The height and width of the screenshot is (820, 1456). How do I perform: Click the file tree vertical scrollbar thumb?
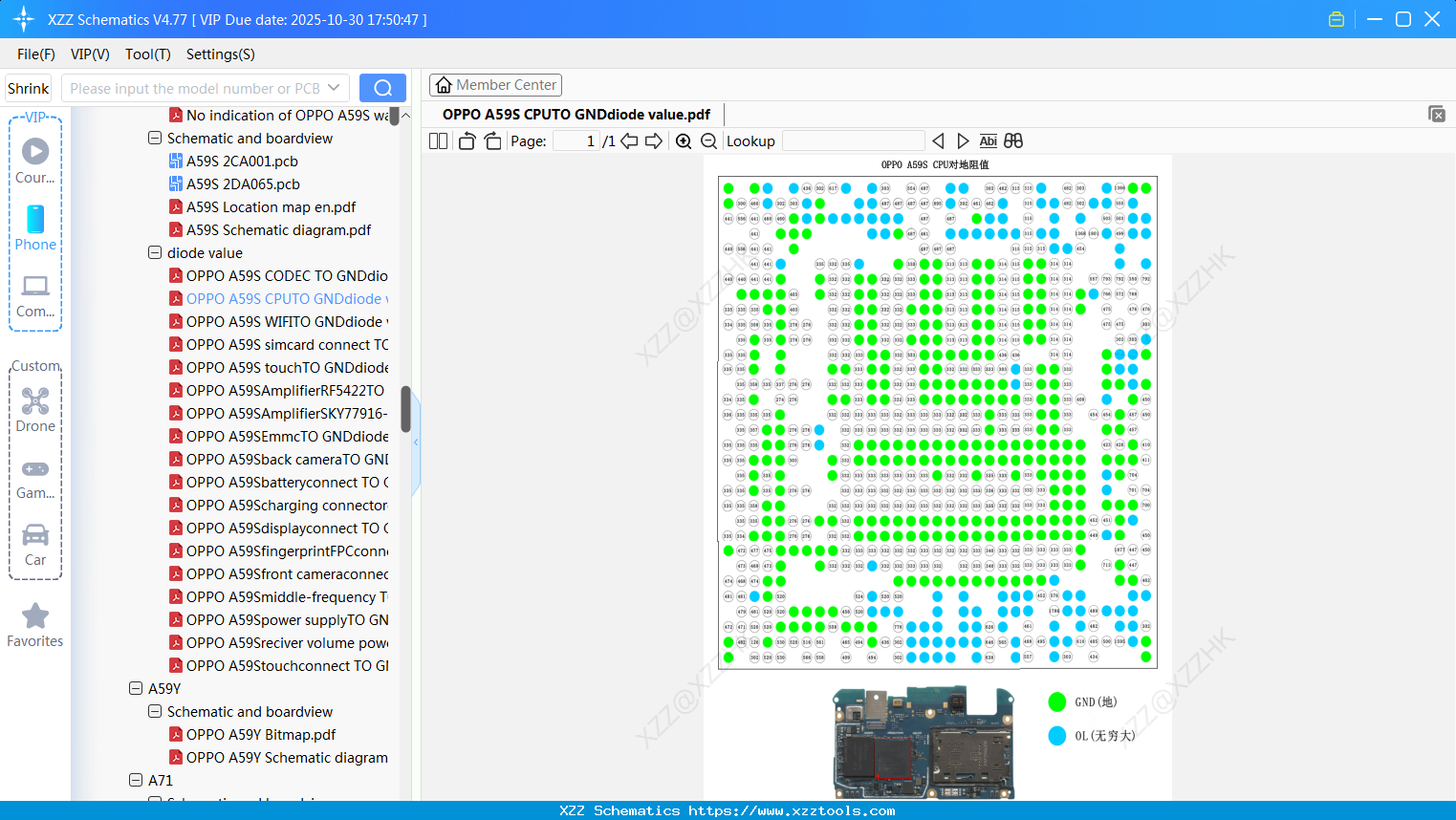pyautogui.click(x=405, y=409)
